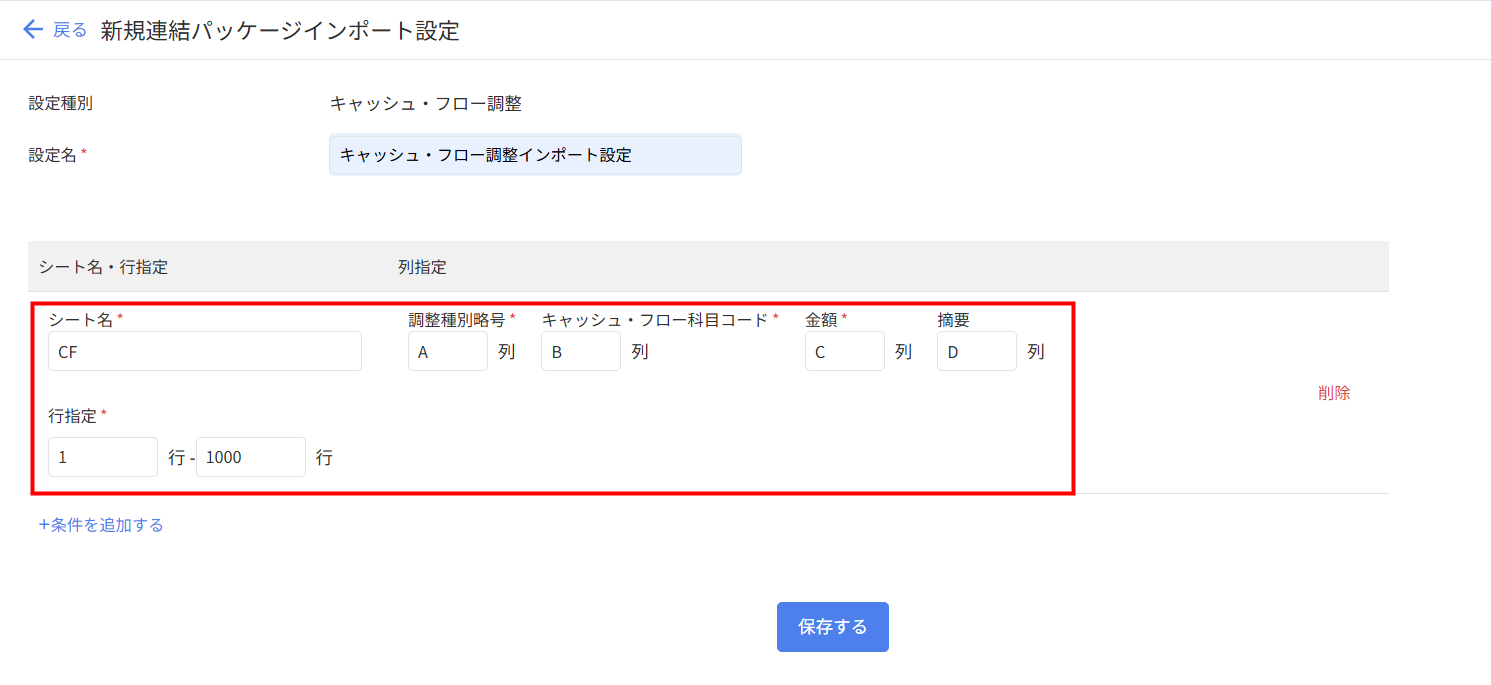
Task: Select the 調整種別略号 column input
Action: (447, 351)
